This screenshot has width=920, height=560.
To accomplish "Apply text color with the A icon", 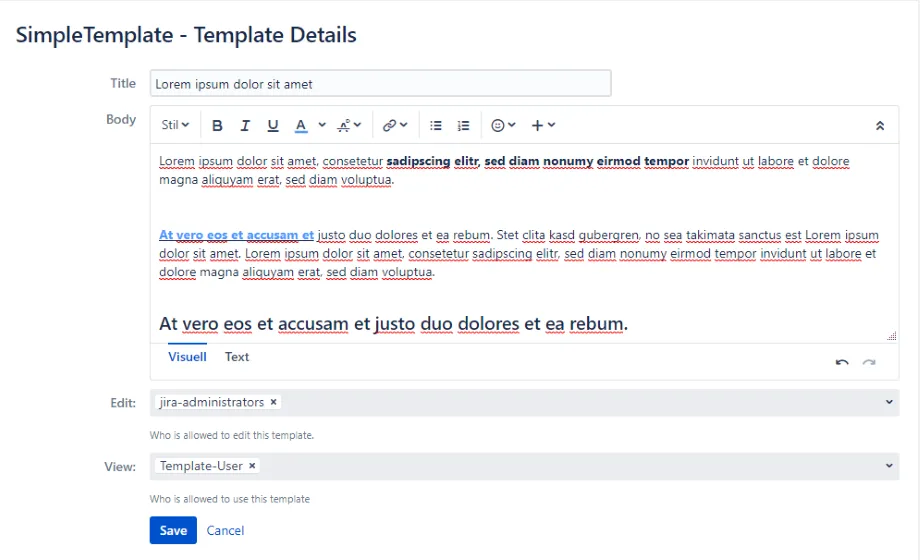I will (301, 125).
